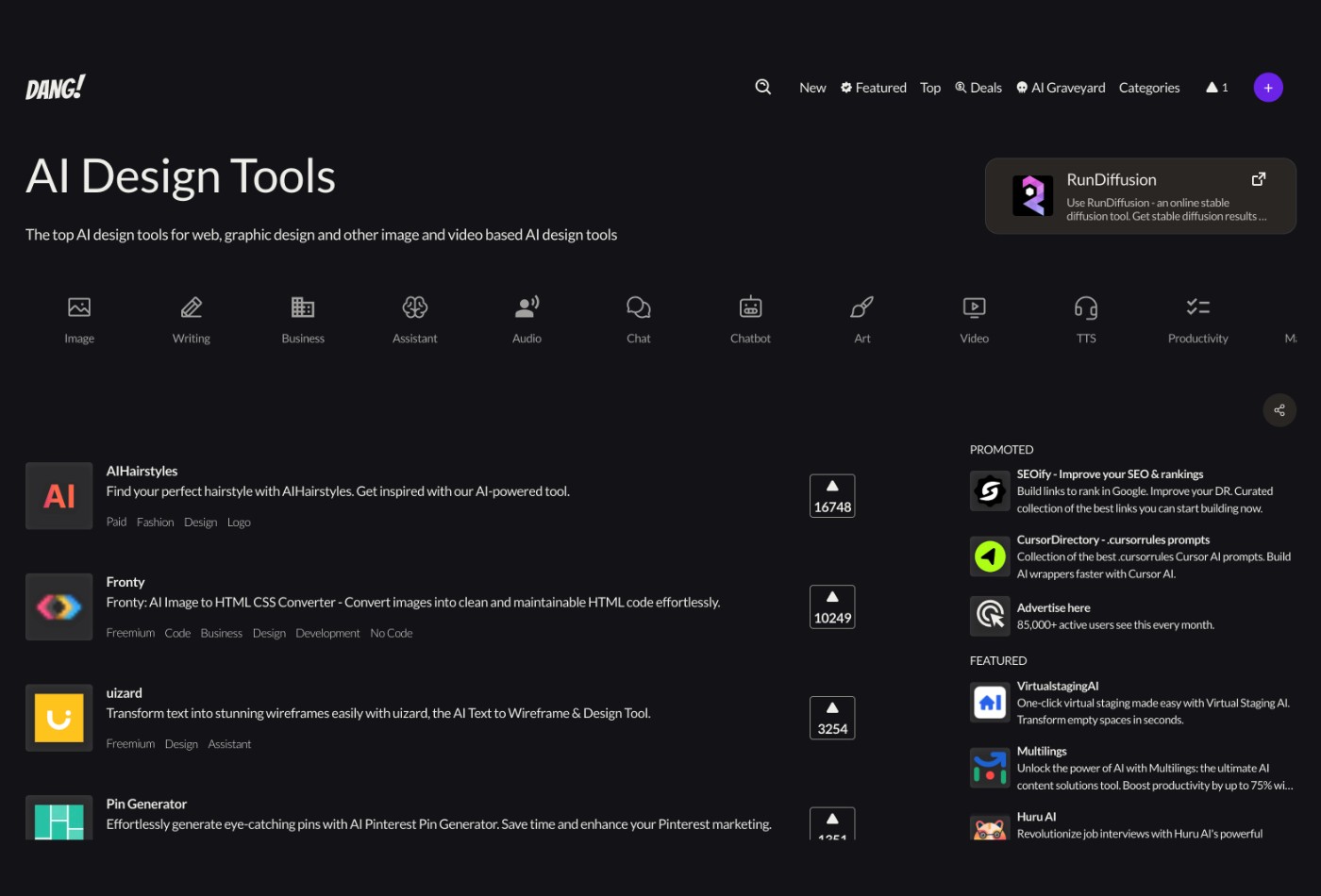Open the Deals menu item

978,88
